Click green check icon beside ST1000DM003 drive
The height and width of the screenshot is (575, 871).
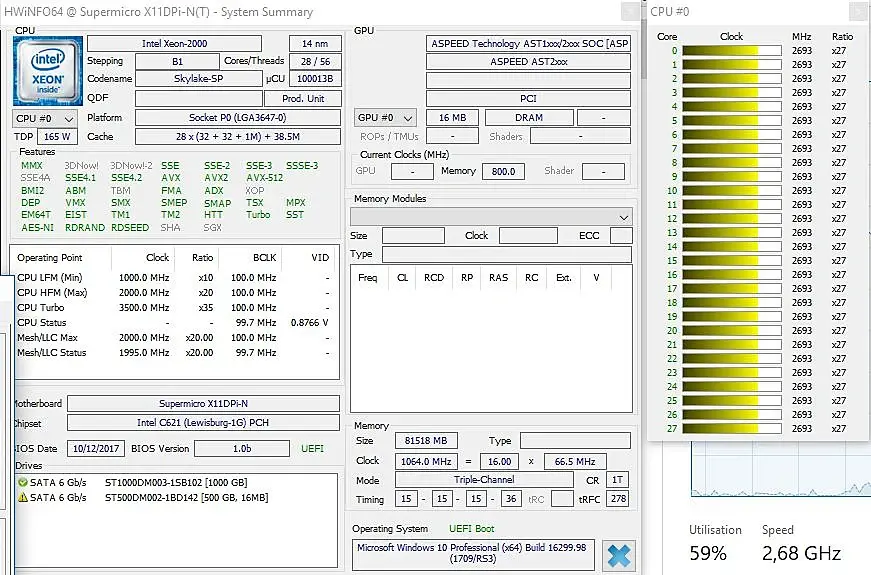click(x=23, y=482)
